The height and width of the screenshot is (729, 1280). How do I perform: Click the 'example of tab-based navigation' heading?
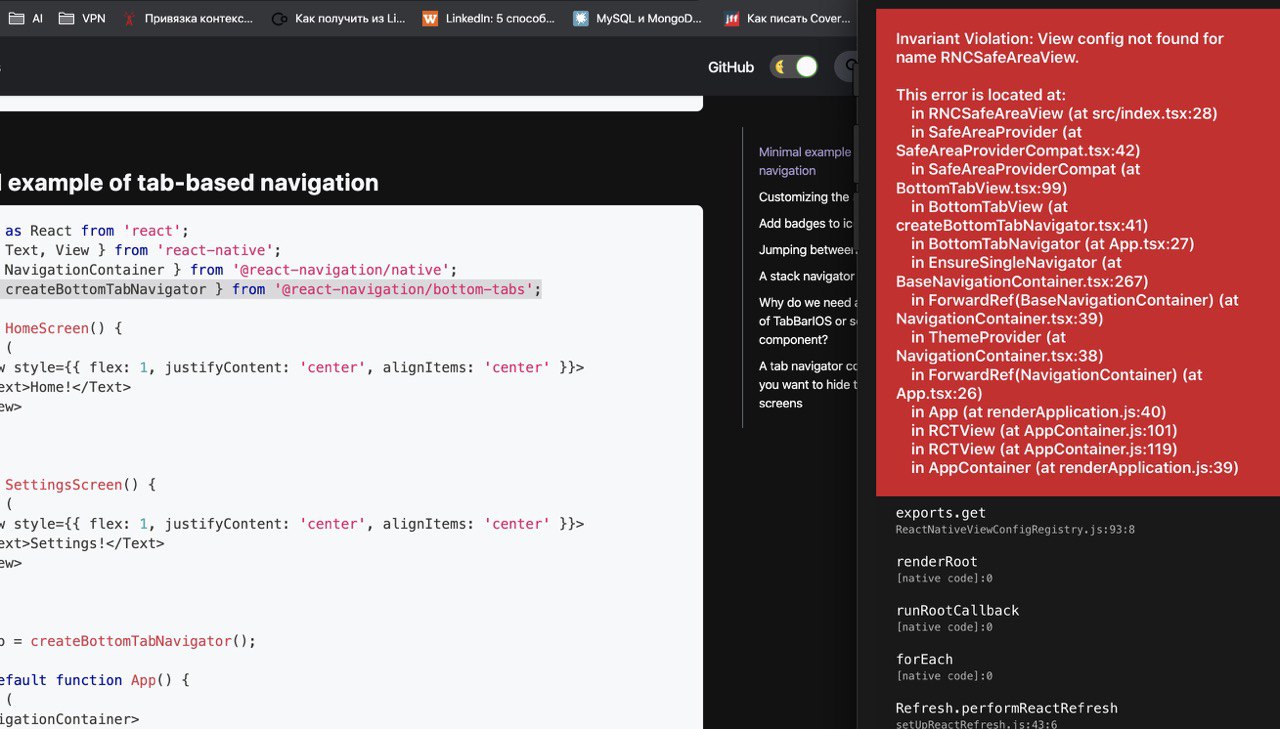tap(193, 183)
